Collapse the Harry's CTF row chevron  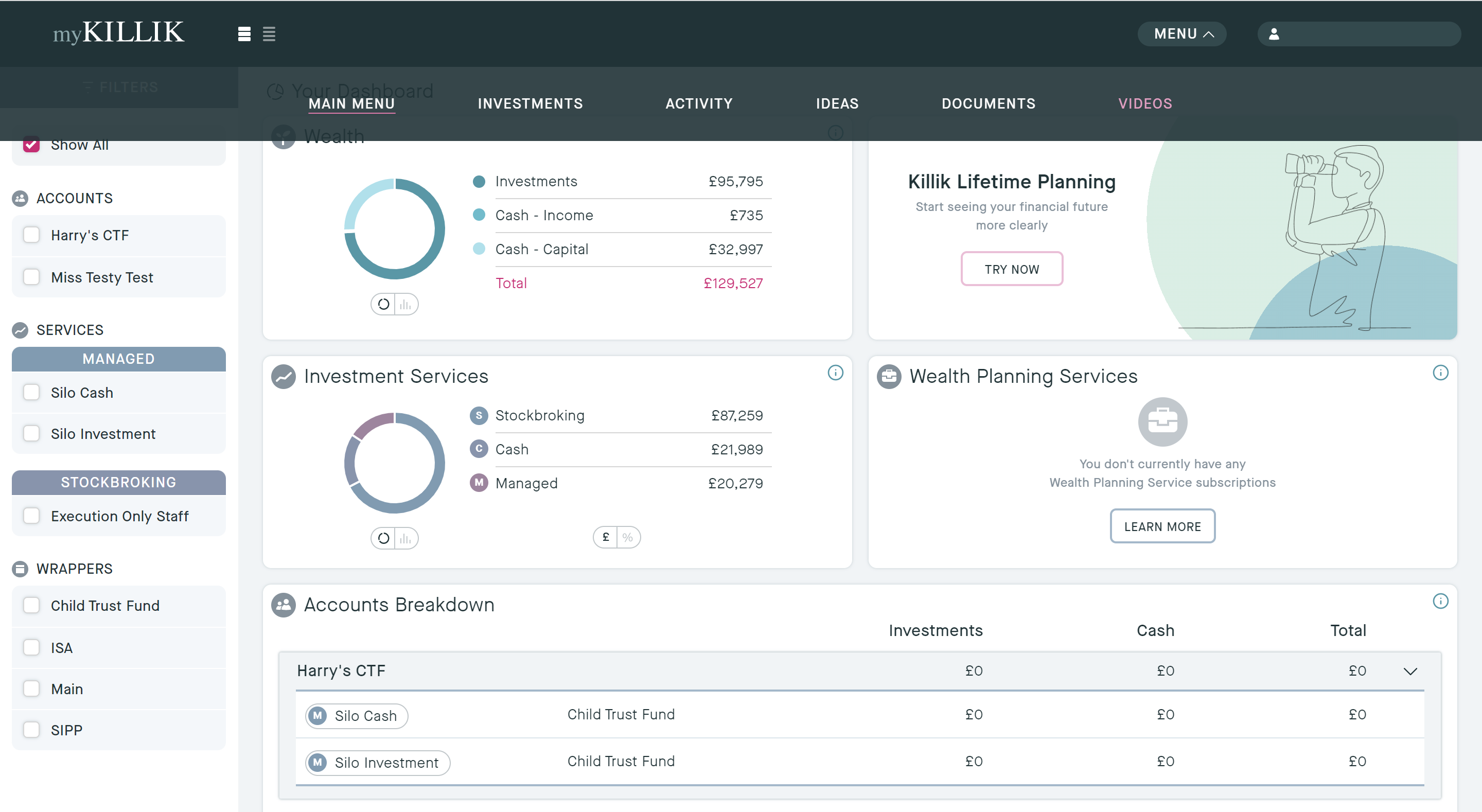pos(1409,671)
